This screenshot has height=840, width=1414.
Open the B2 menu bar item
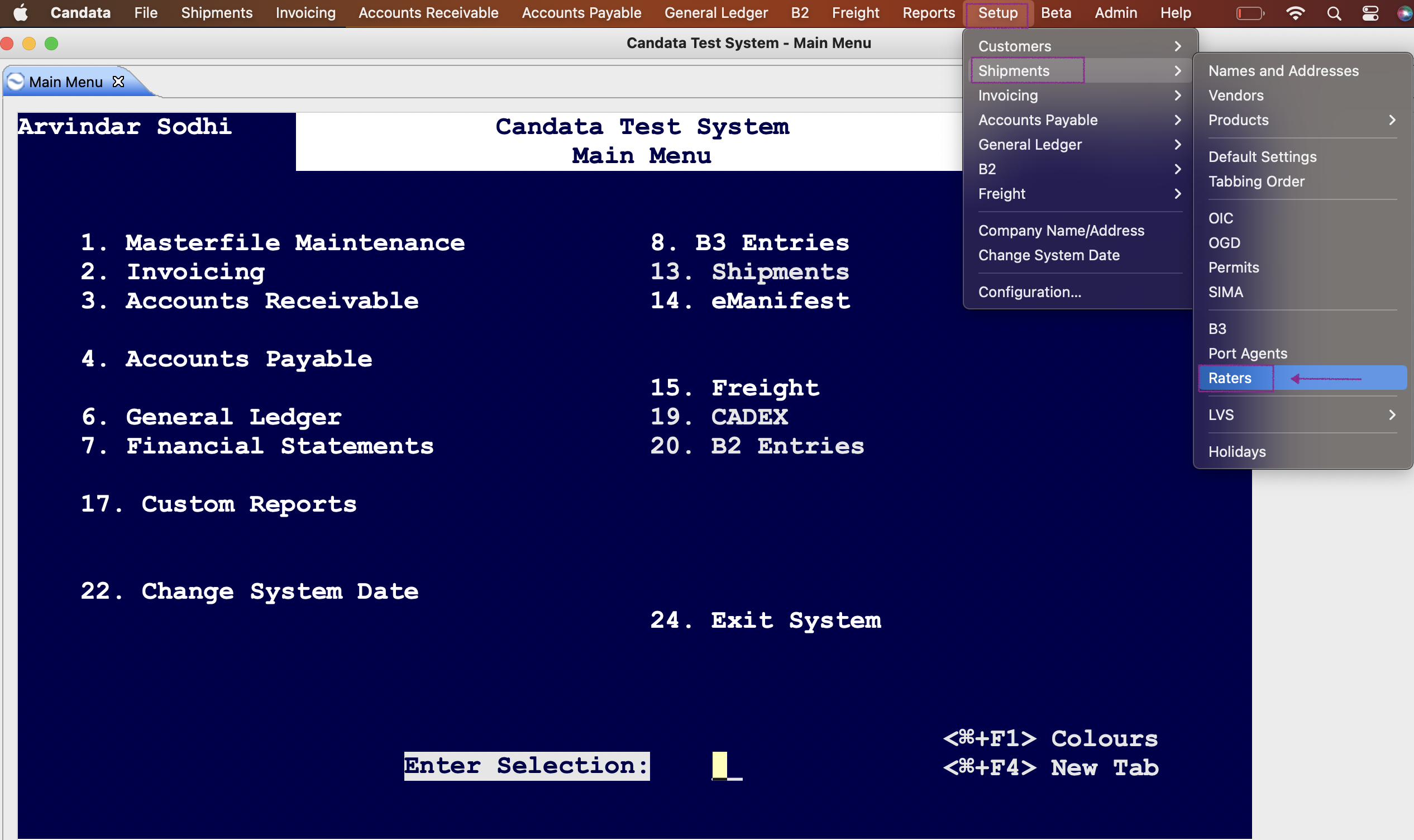(800, 13)
